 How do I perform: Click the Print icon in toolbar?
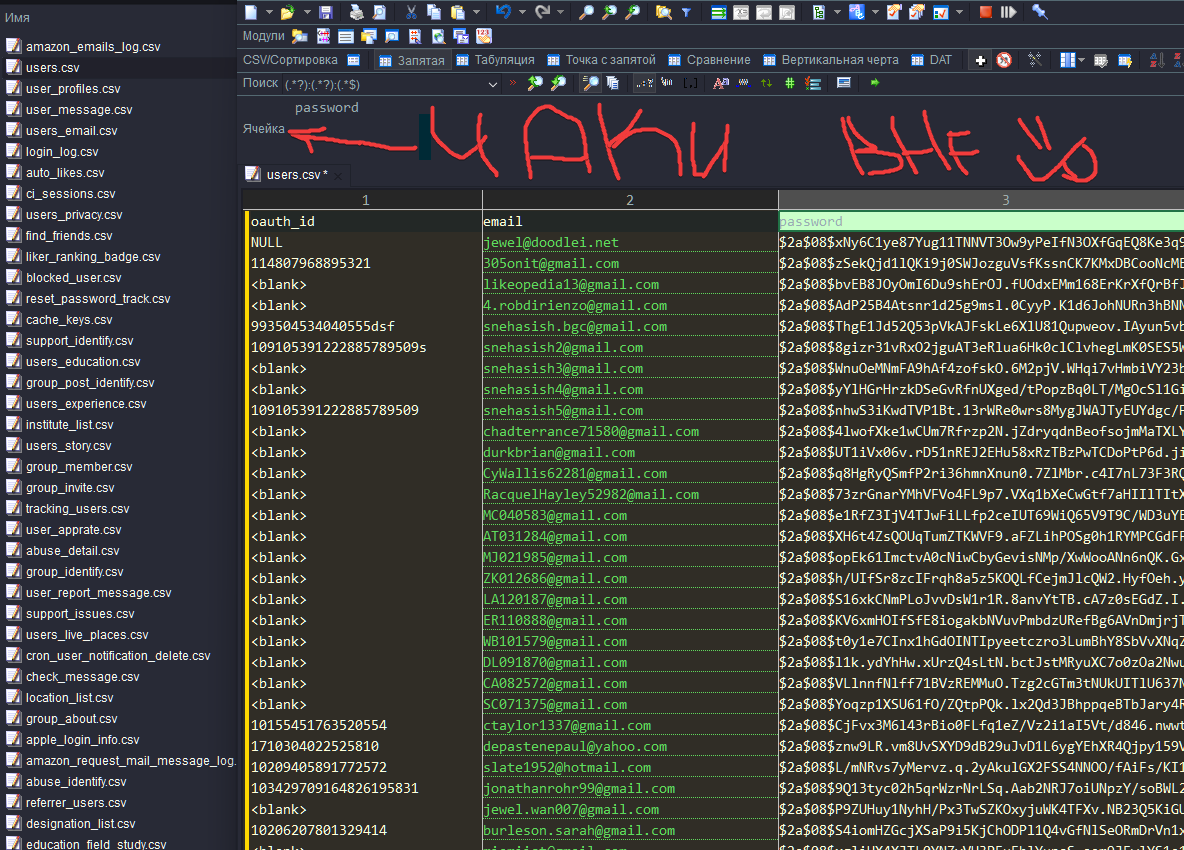tap(356, 12)
